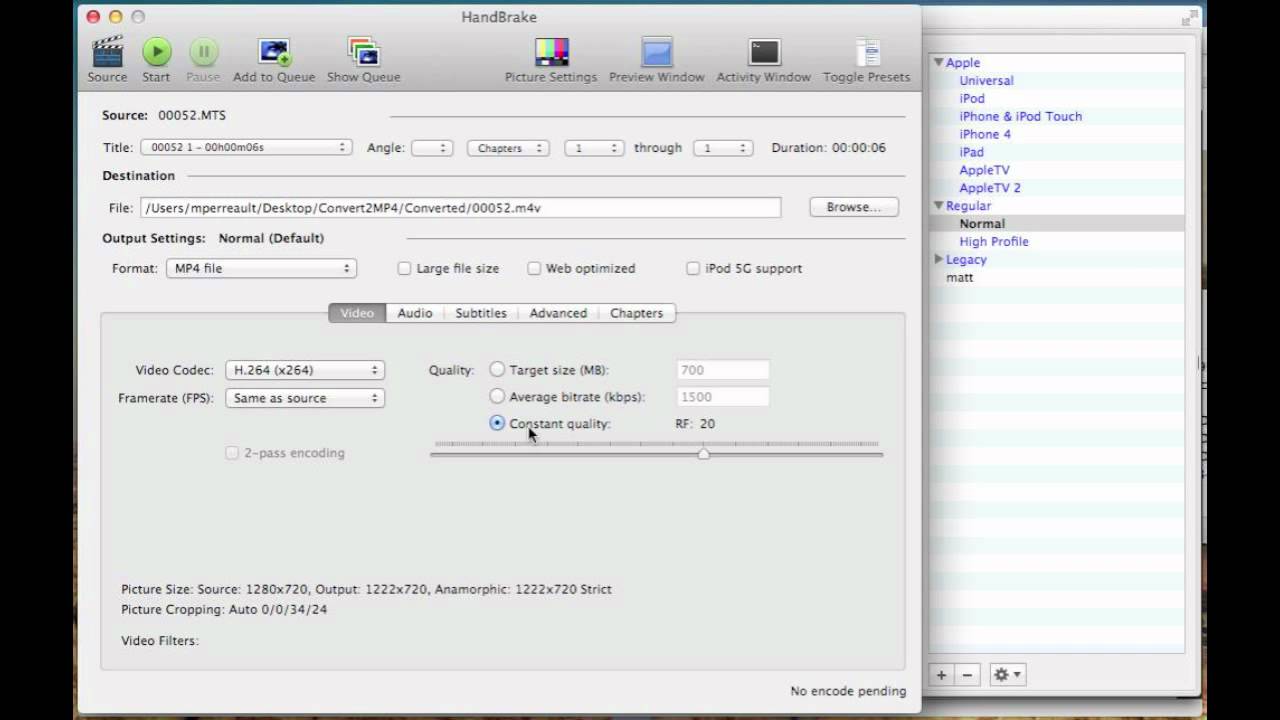Viewport: 1280px width, 720px height.
Task: Enable Large file size checkbox
Action: click(x=404, y=268)
